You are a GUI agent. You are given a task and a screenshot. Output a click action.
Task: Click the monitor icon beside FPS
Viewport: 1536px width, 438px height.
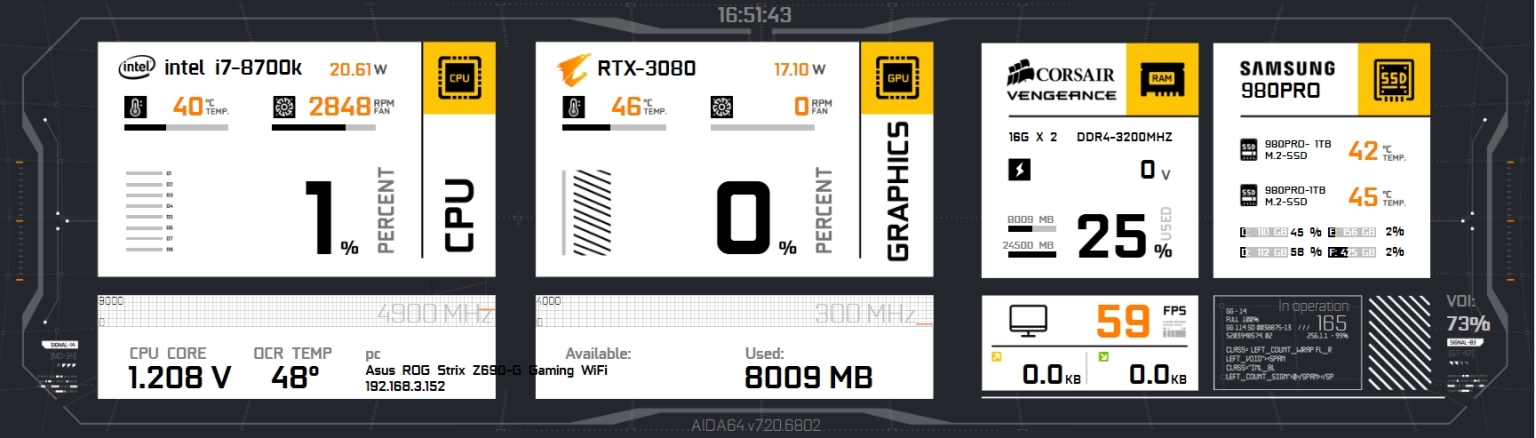tap(1028, 320)
